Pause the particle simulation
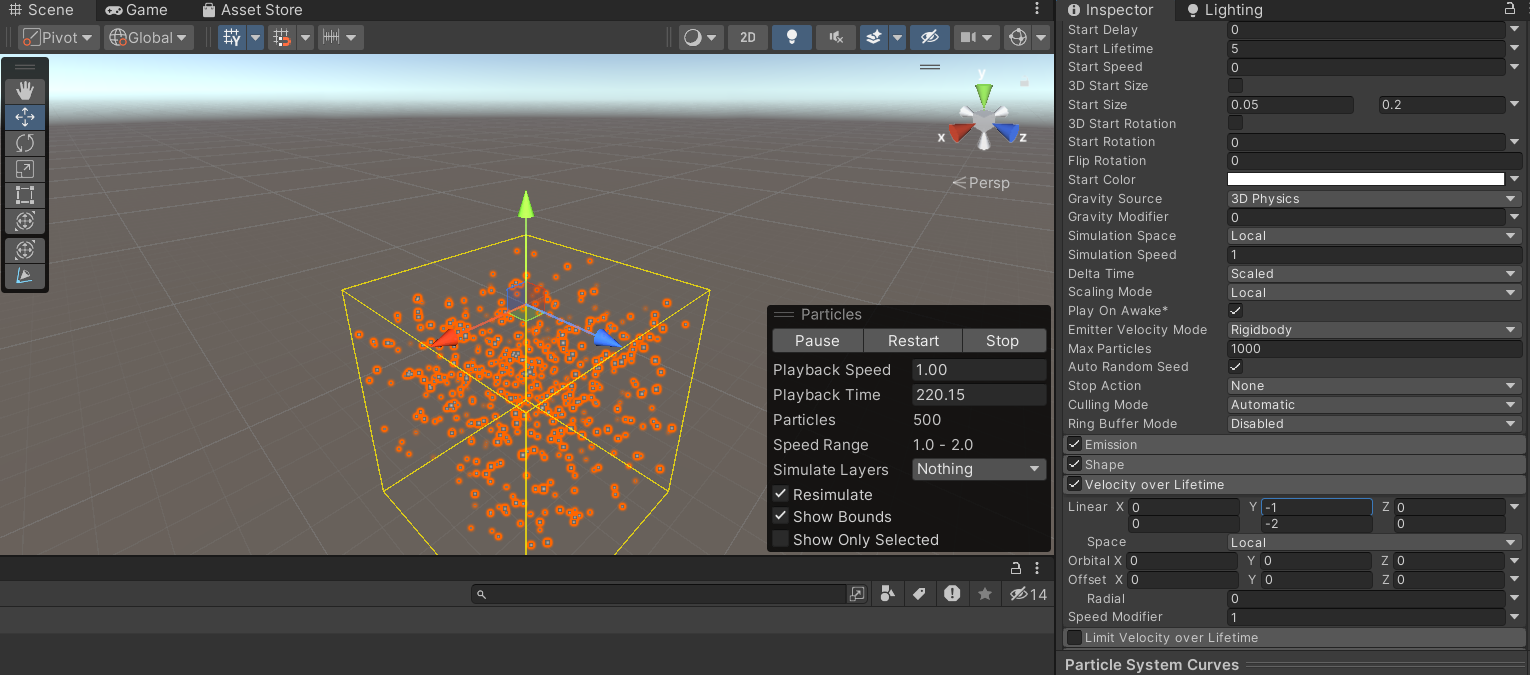The image size is (1530, 675). pos(817,341)
